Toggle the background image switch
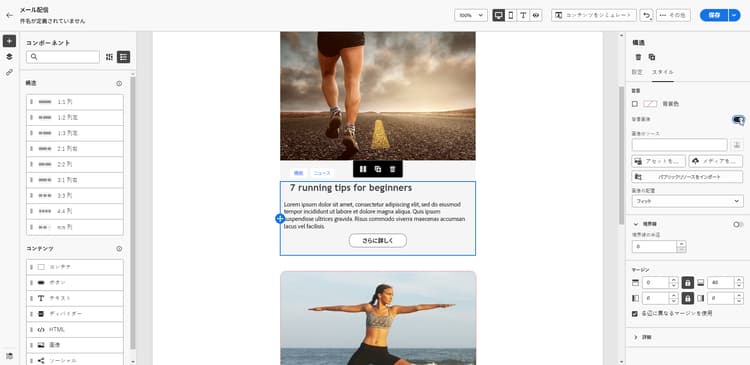 [x=738, y=120]
